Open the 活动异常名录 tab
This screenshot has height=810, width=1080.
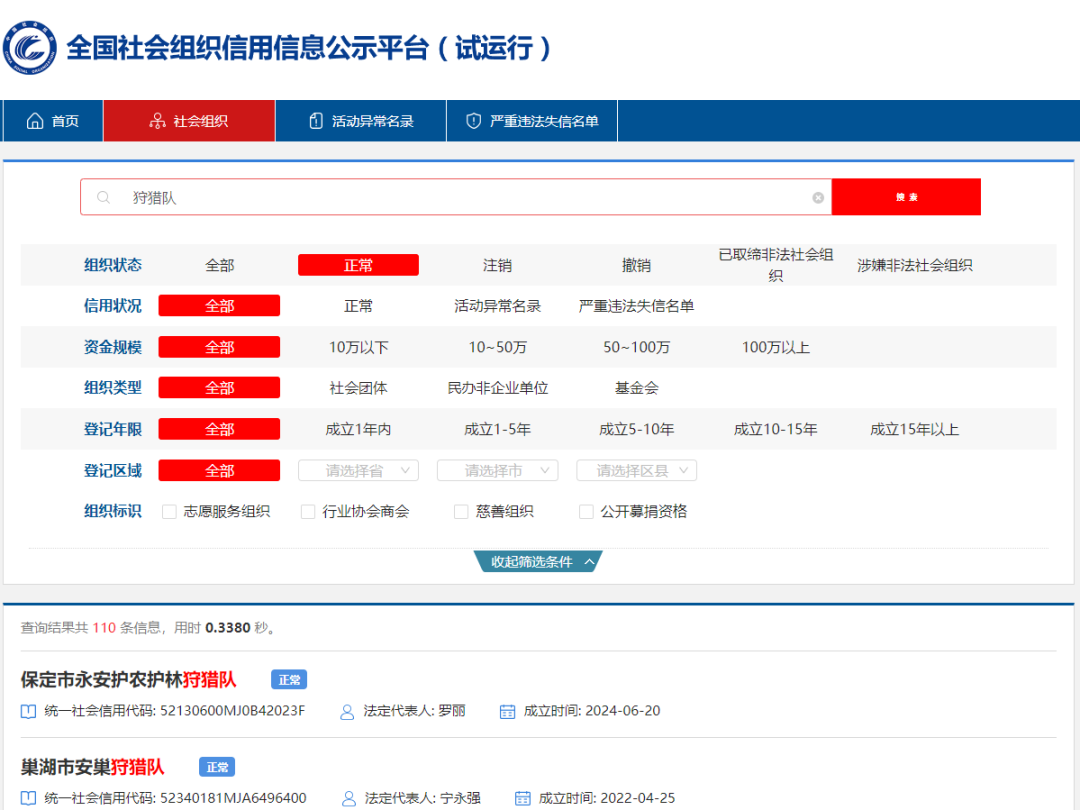(360, 120)
